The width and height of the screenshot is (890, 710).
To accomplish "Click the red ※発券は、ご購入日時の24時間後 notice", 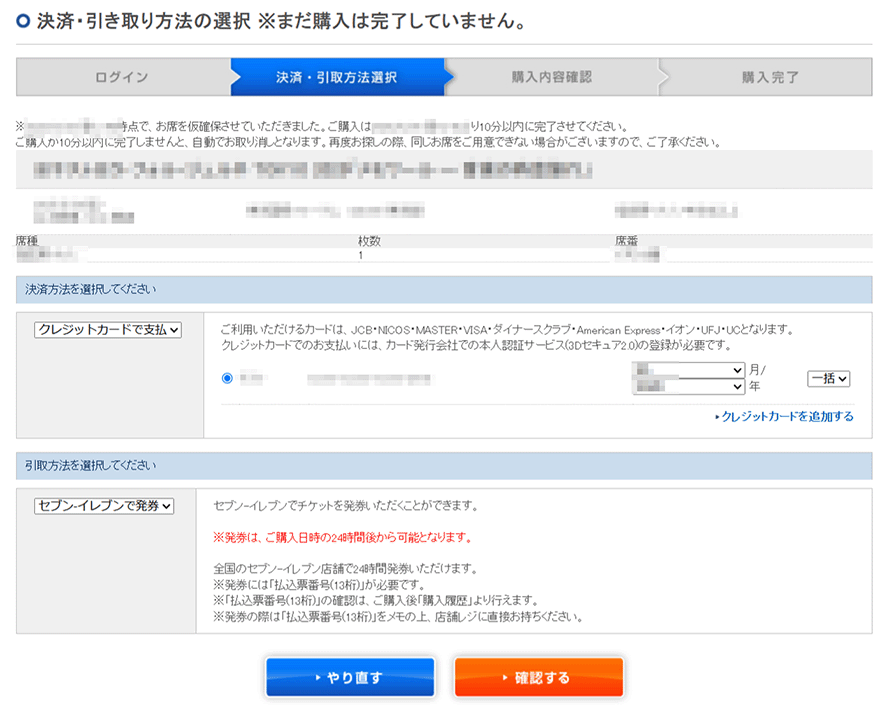I will [343, 537].
